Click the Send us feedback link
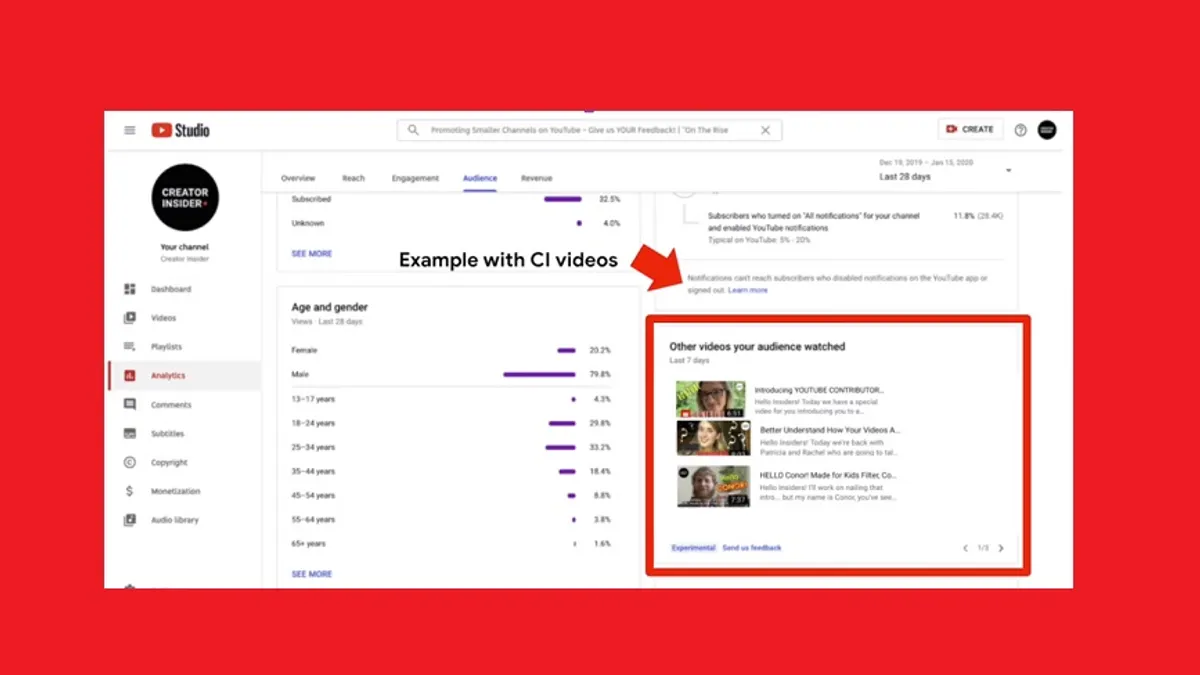This screenshot has height=675, width=1200. (x=752, y=548)
